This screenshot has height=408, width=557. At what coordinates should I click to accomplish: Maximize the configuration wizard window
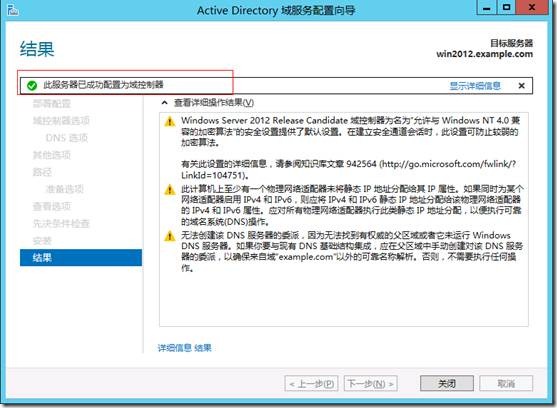coord(506,8)
